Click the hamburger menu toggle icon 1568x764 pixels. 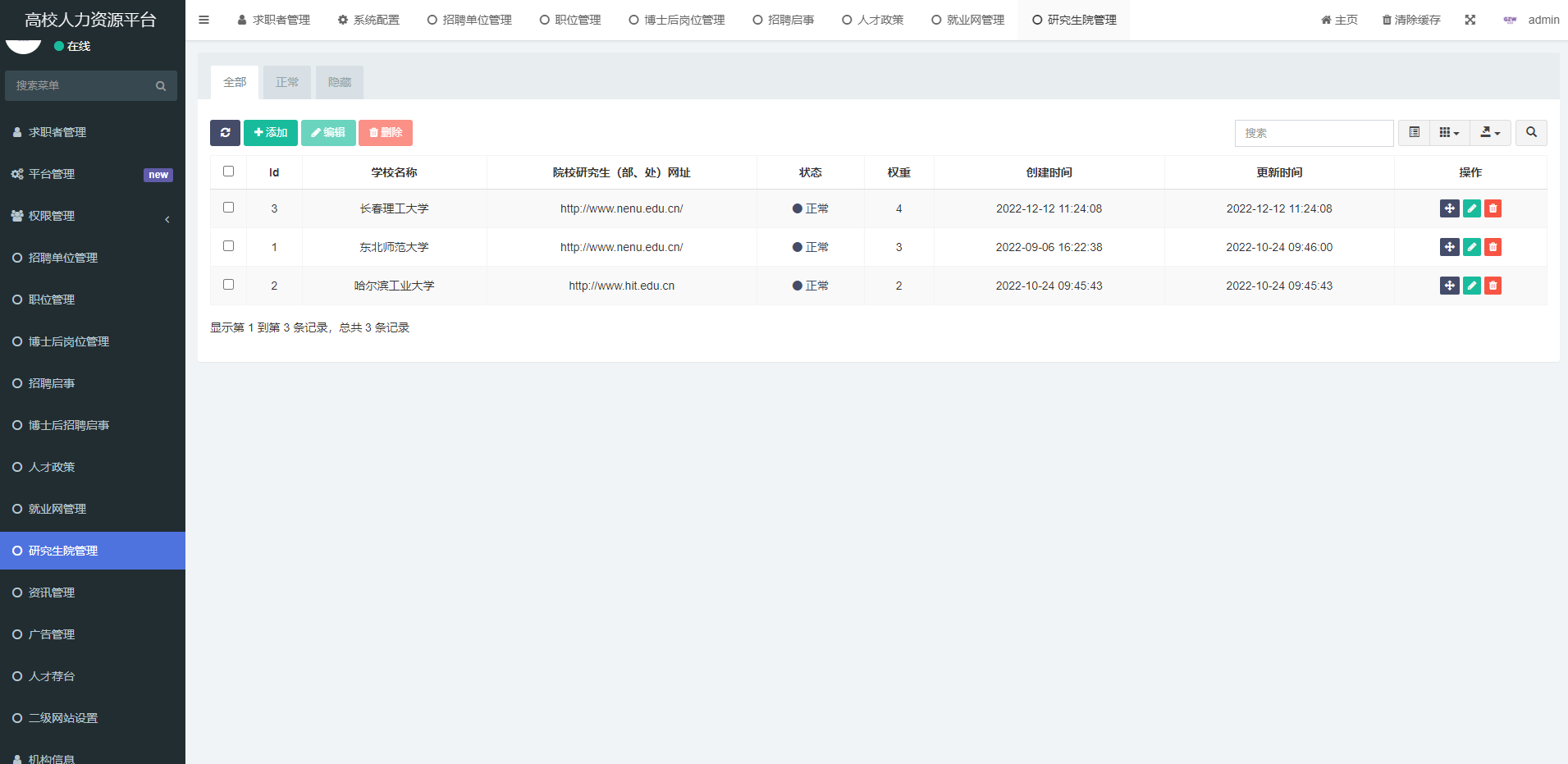pyautogui.click(x=204, y=20)
